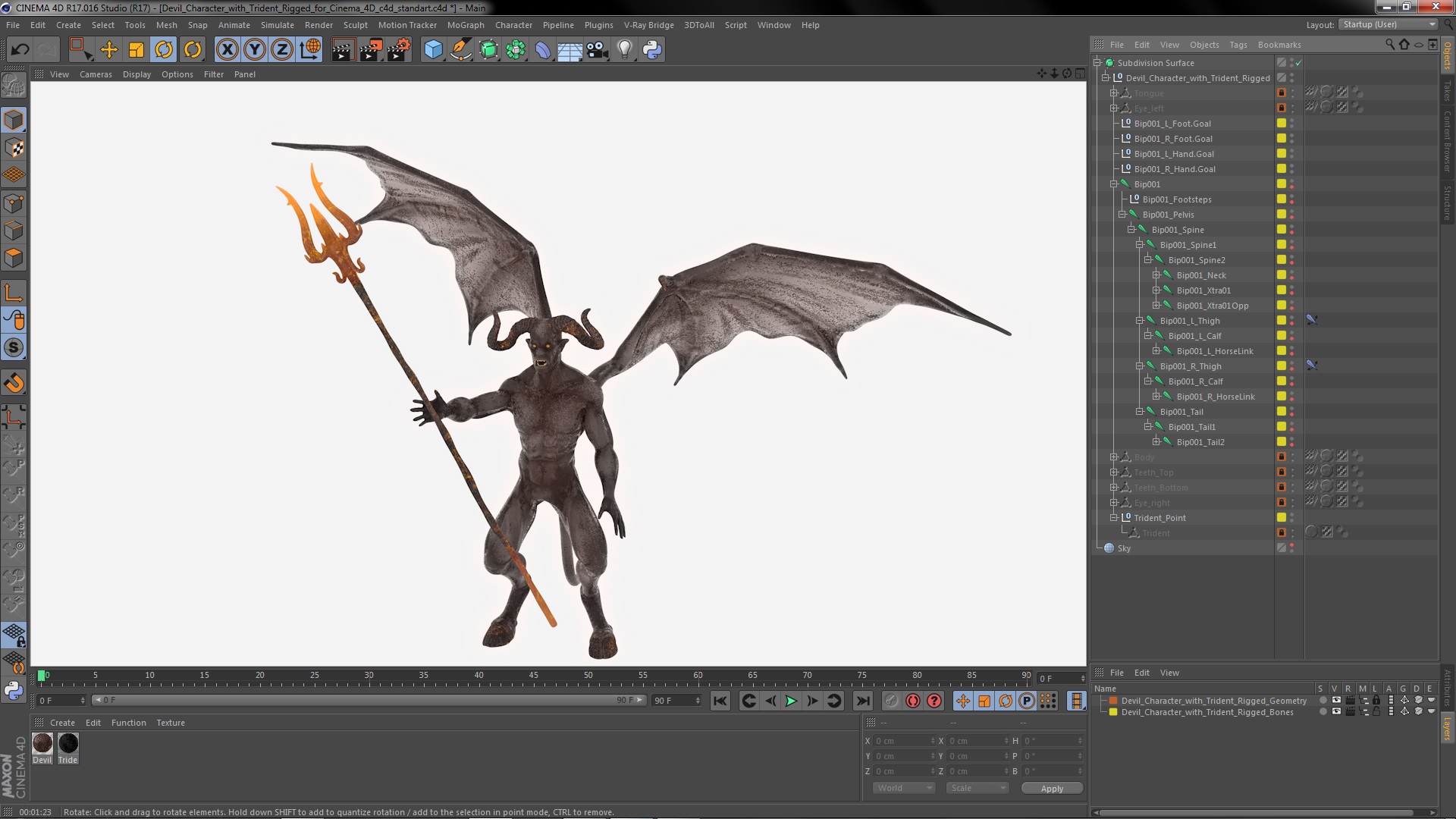This screenshot has height=819, width=1456.
Task: Open the World coordinate dropdown
Action: (904, 788)
